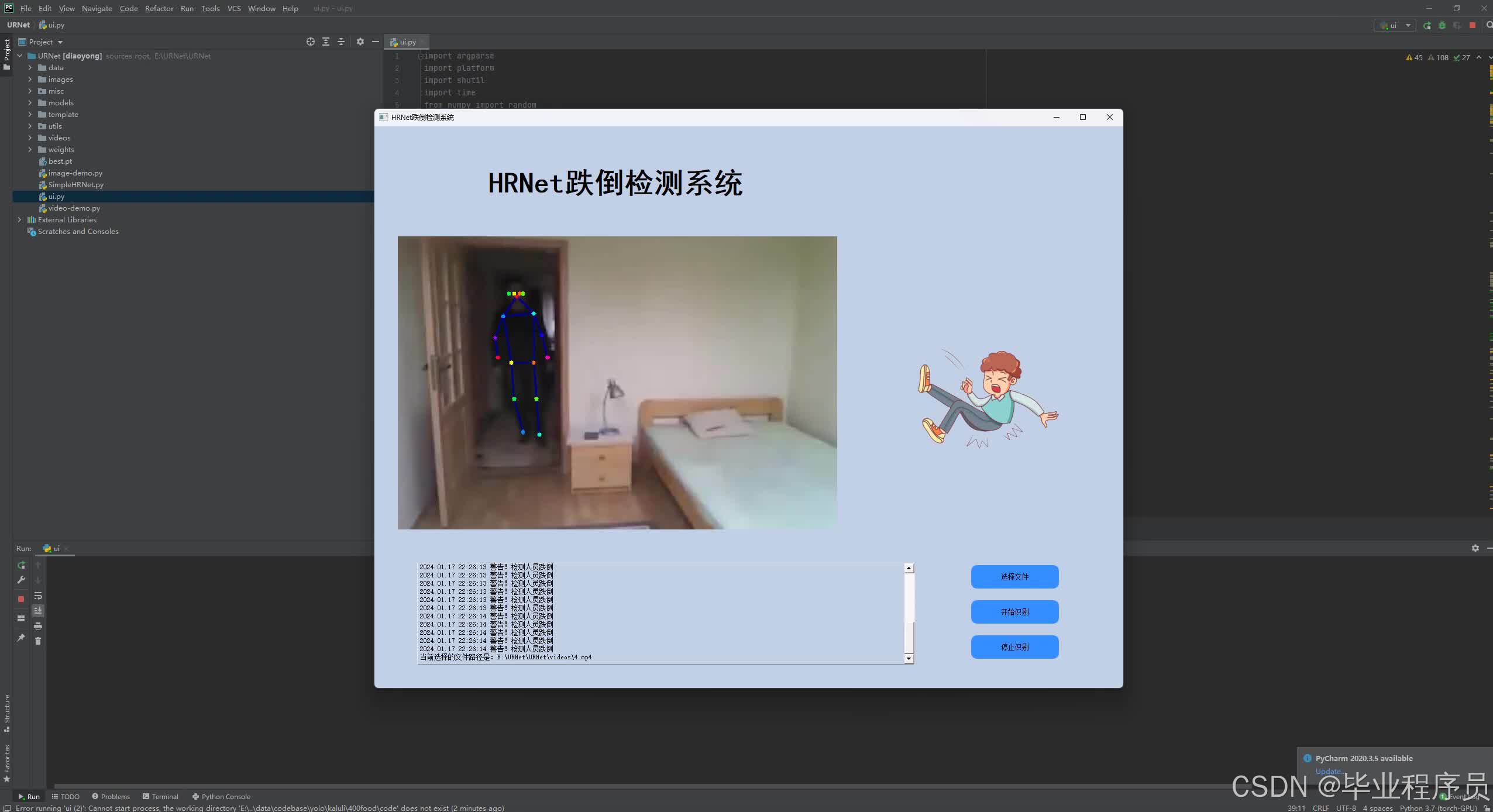Click the Rerun icon in Run panel
This screenshot has height=812, width=1493.
21,565
